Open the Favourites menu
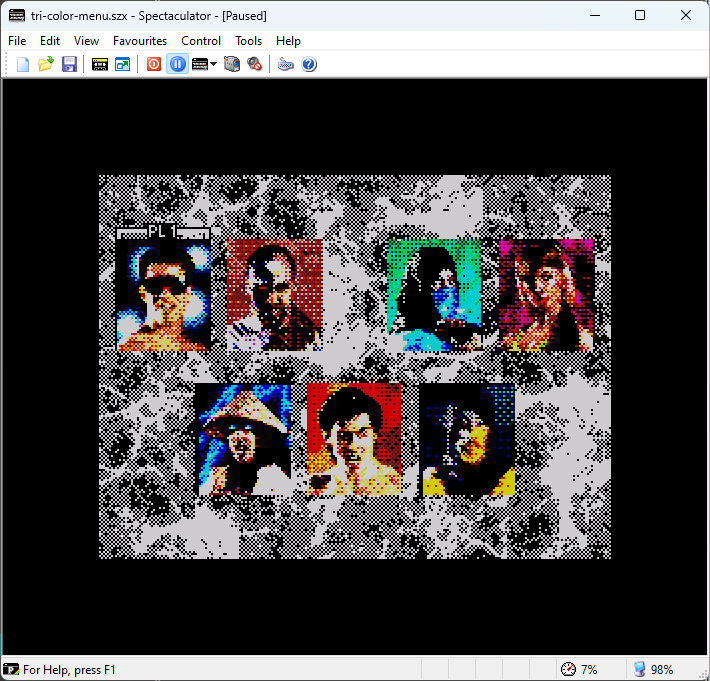 coord(140,41)
